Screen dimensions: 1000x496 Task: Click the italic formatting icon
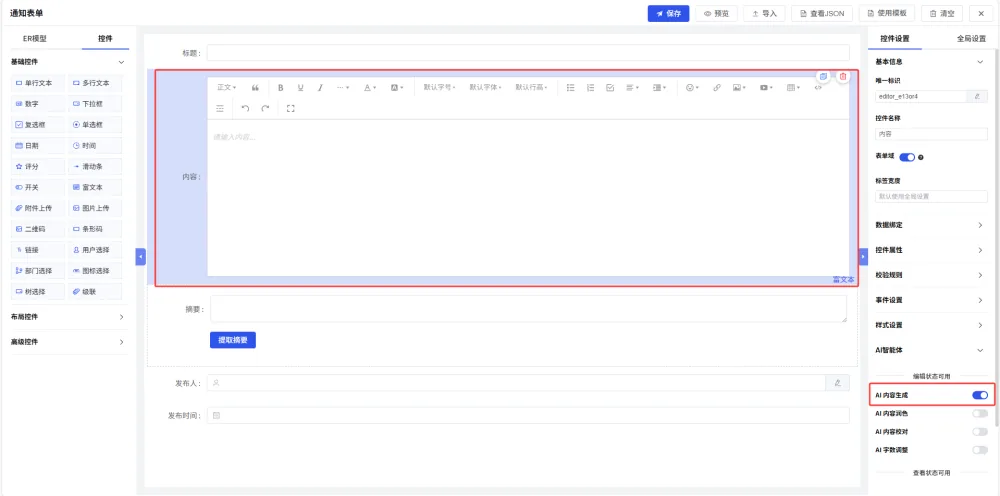click(x=320, y=87)
